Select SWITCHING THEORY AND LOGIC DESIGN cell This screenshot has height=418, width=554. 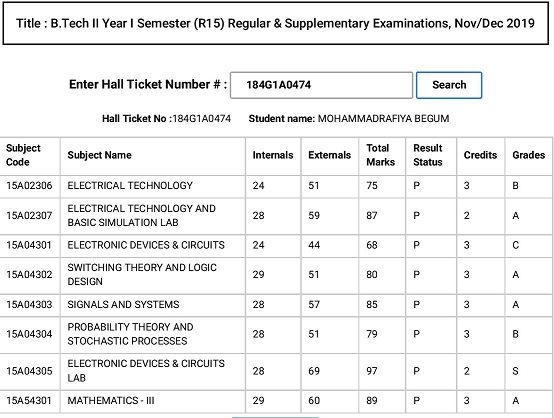pyautogui.click(x=153, y=275)
